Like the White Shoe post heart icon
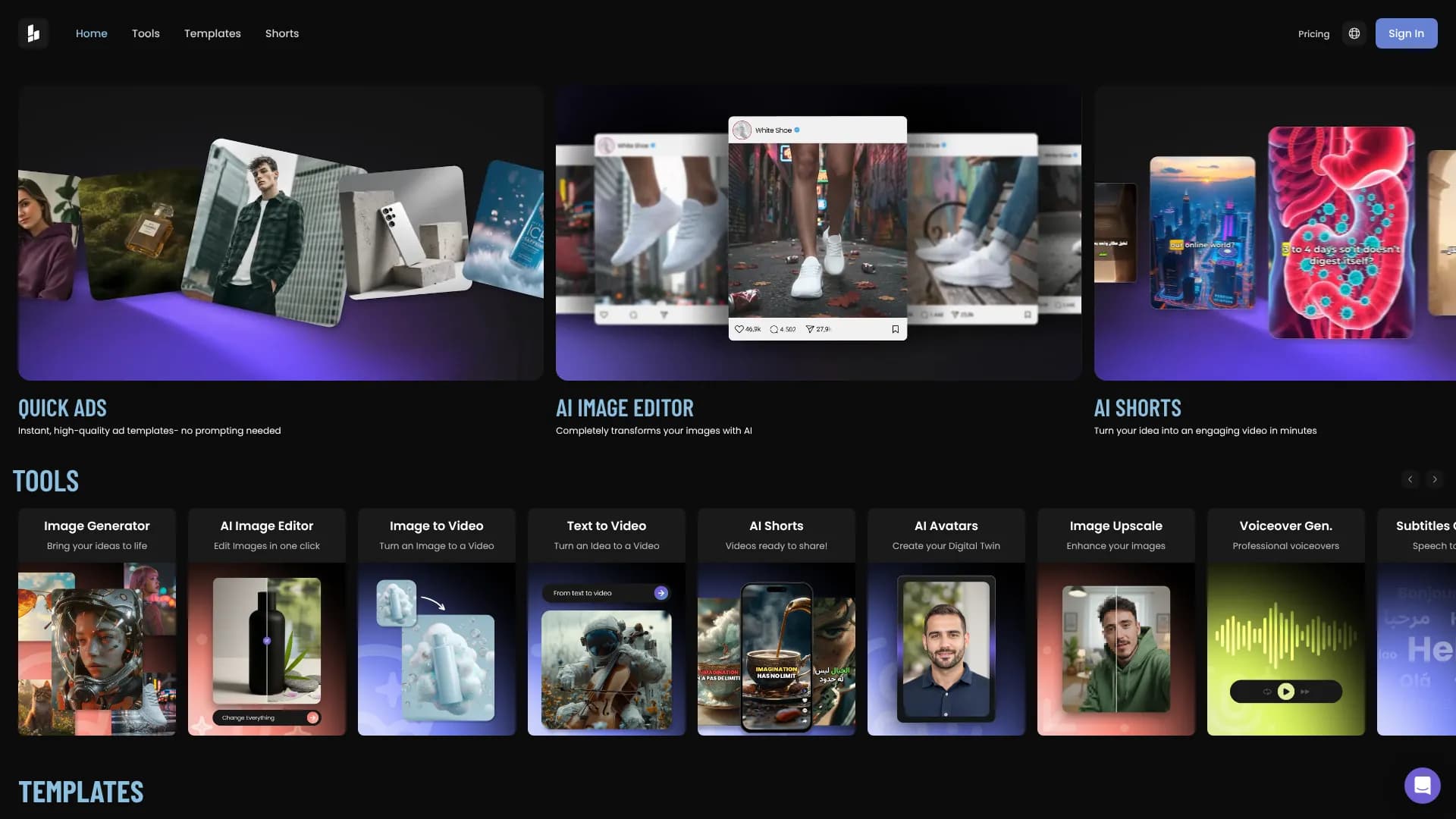 coord(739,329)
